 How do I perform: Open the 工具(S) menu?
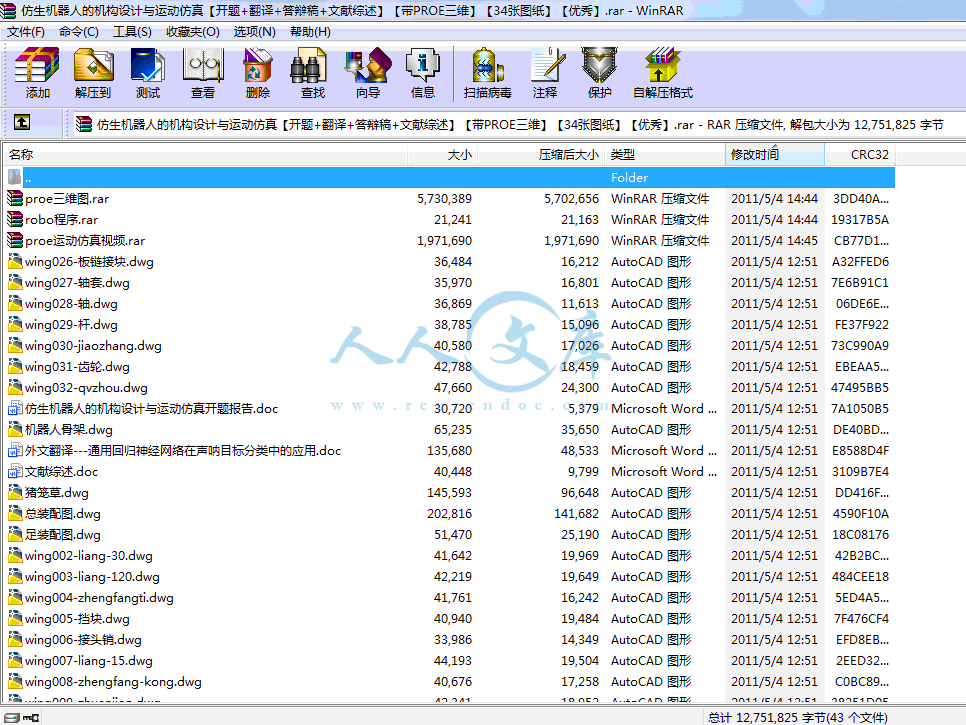click(x=132, y=32)
